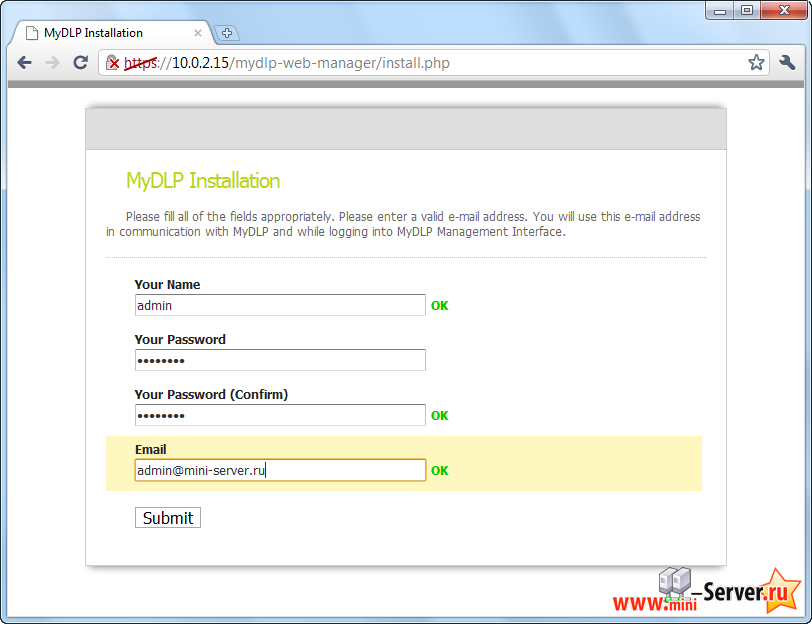Open the wrench settings menu

(x=787, y=63)
